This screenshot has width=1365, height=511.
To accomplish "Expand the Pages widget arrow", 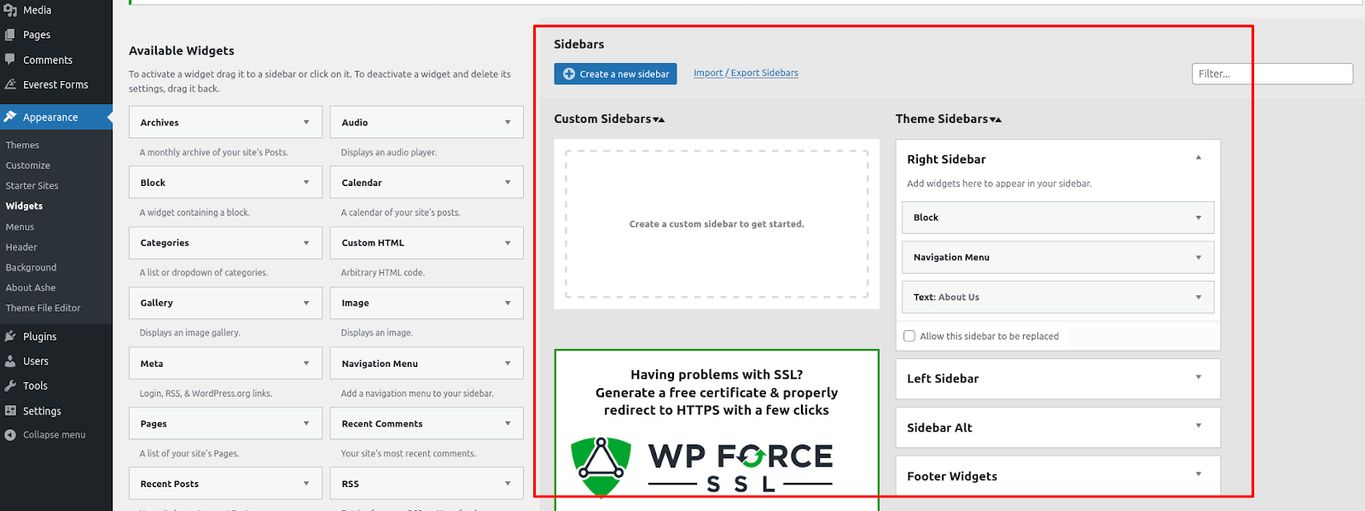I will tap(306, 424).
